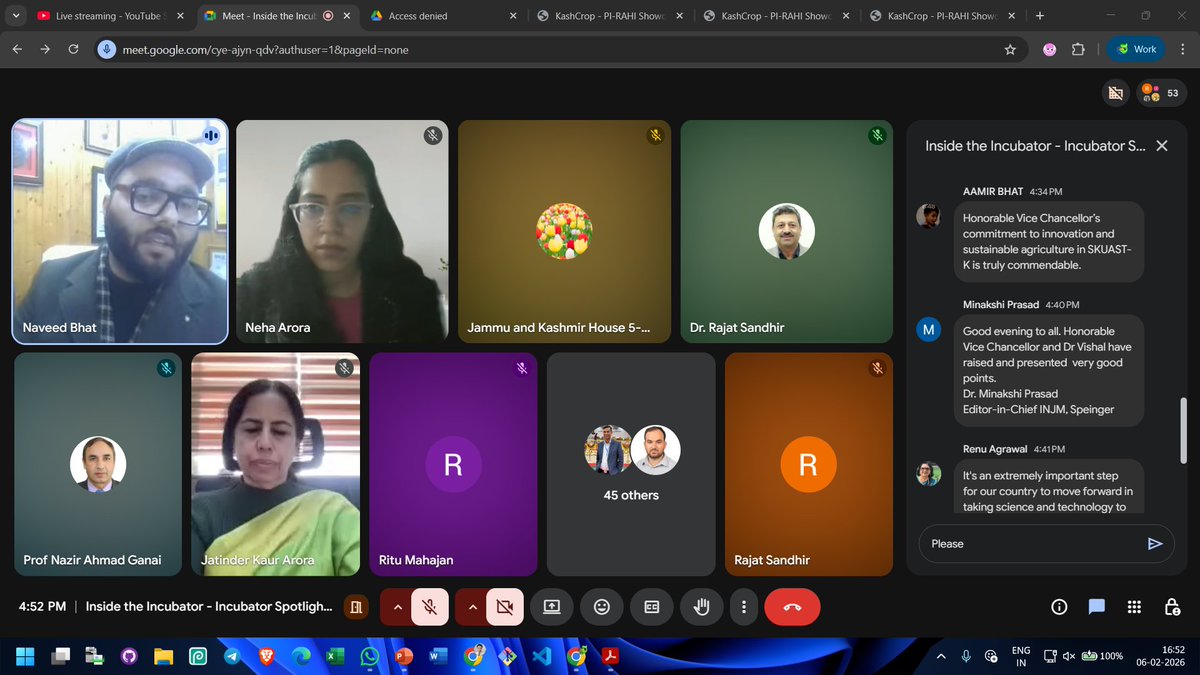This screenshot has height=675, width=1200.
Task: Open the three-dot more options menu
Action: point(743,607)
